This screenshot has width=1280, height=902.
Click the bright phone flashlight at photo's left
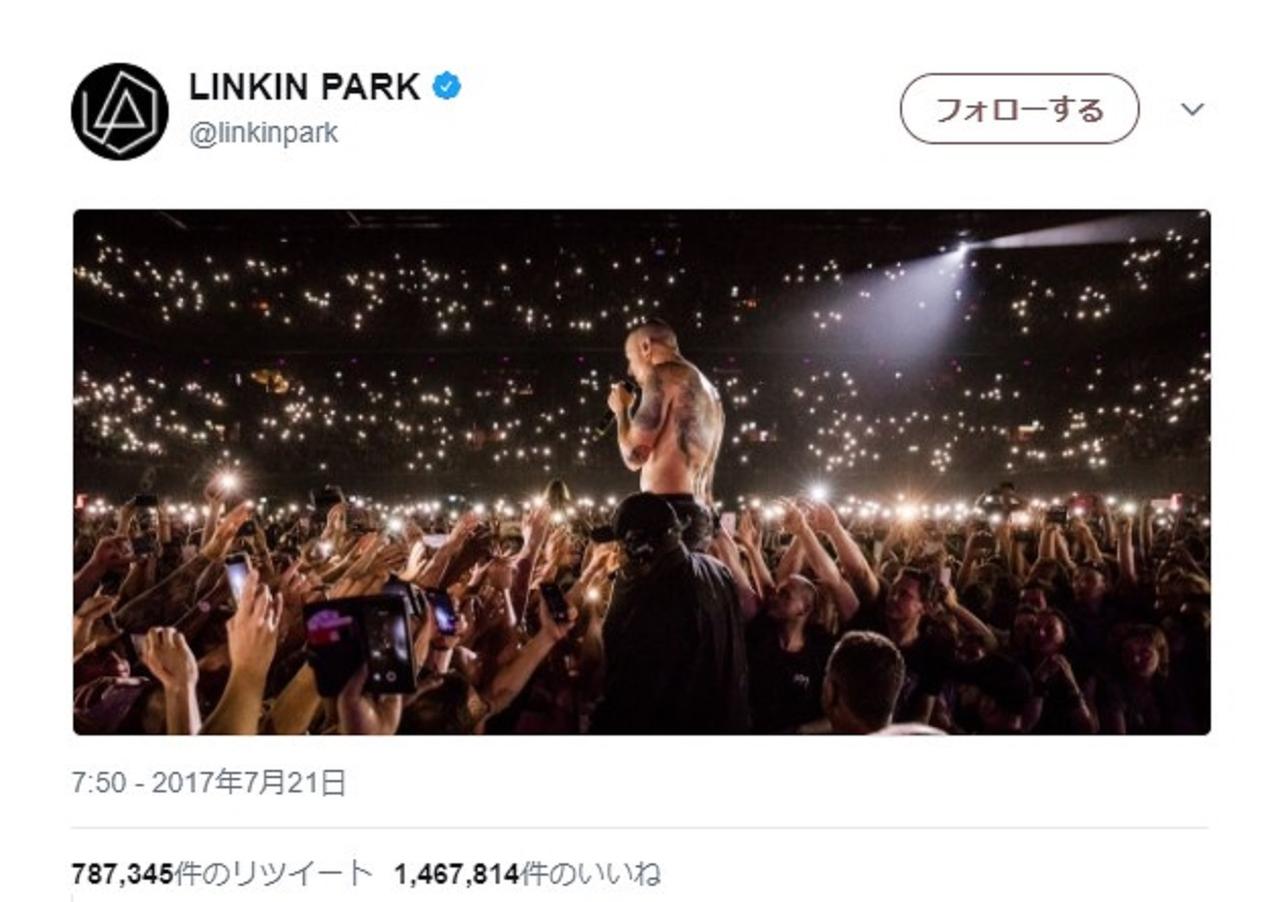(x=228, y=482)
